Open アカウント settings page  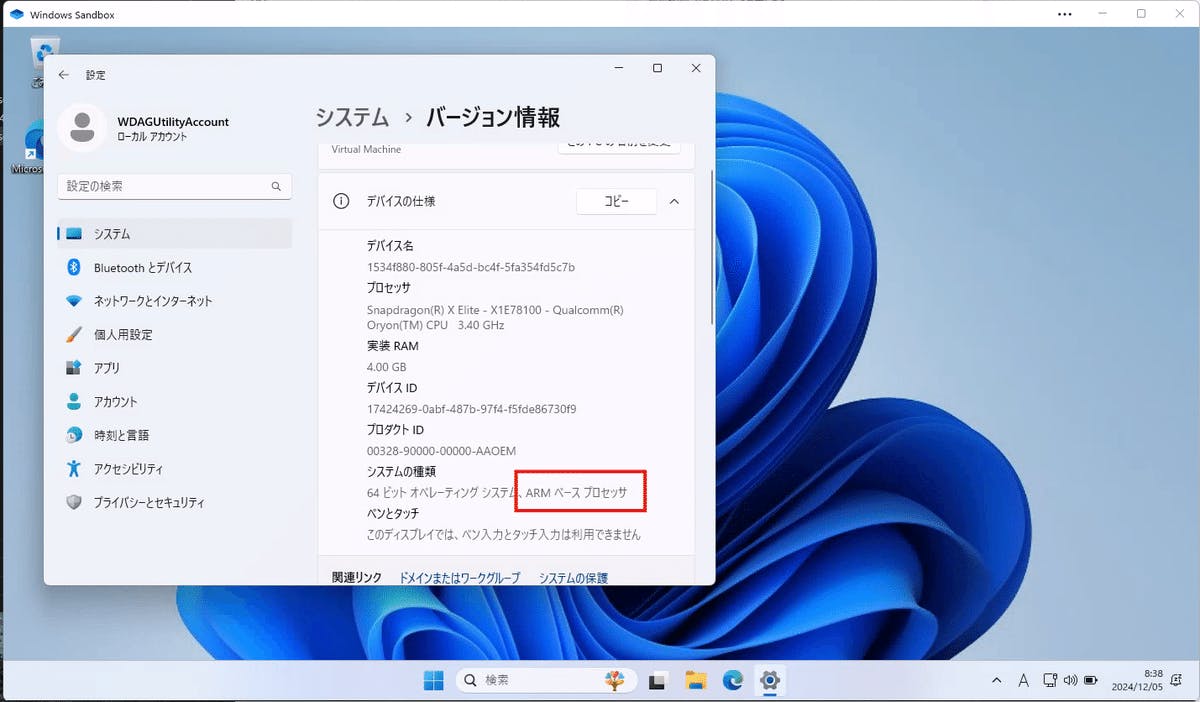[115, 402]
